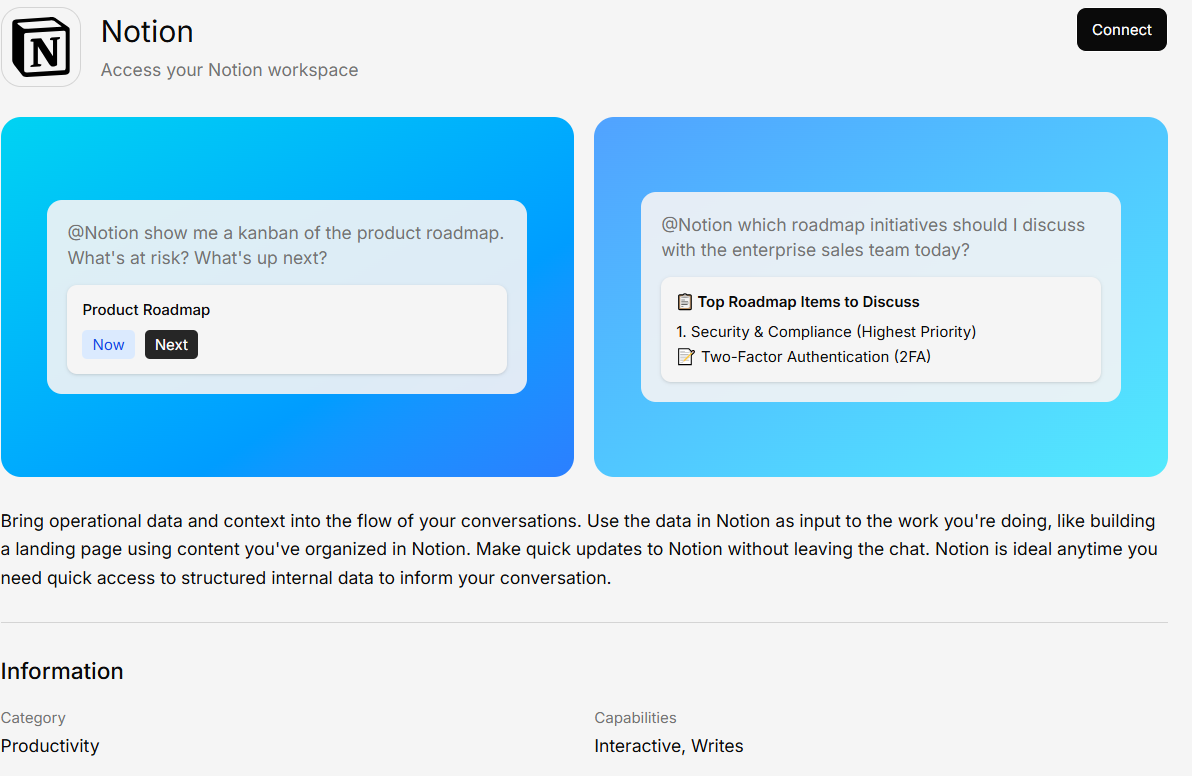Click the Product Roadmap card title
The width and height of the screenshot is (1192, 776).
[x=146, y=310]
